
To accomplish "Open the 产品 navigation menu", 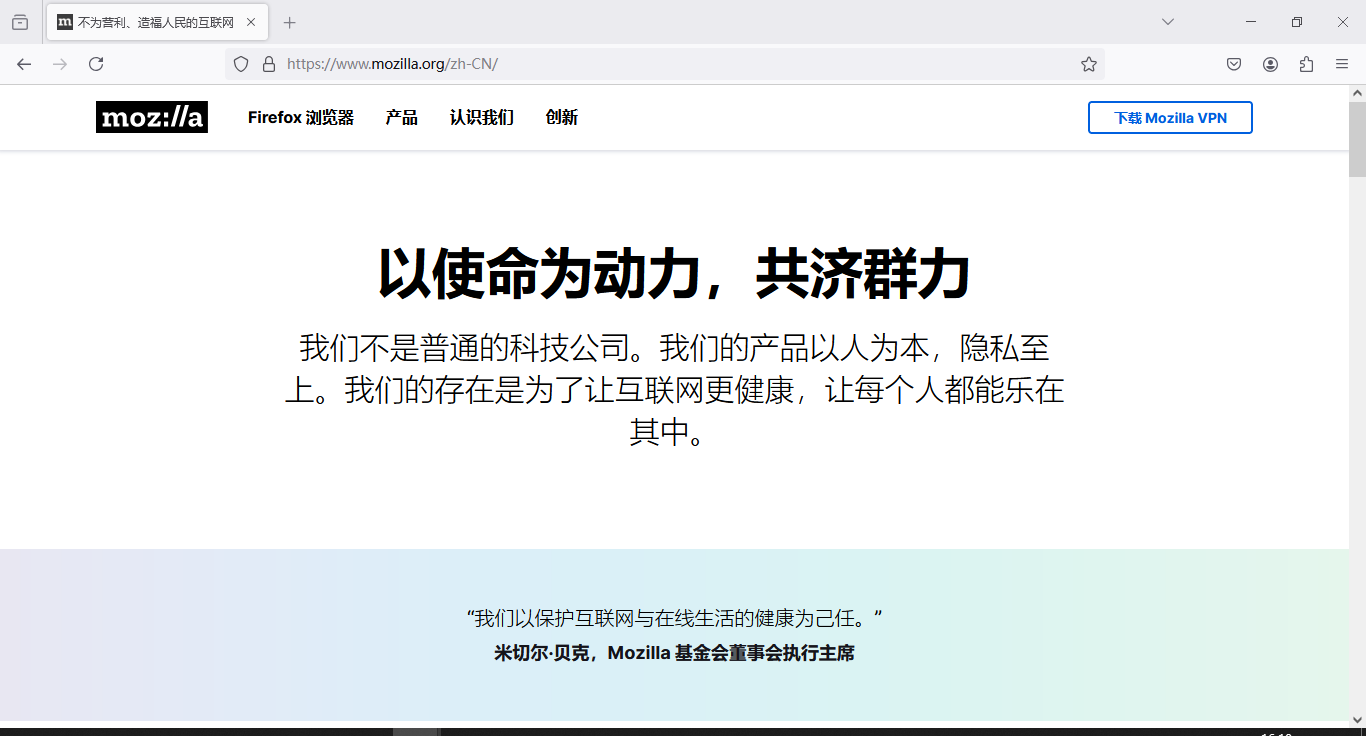I will (402, 118).
